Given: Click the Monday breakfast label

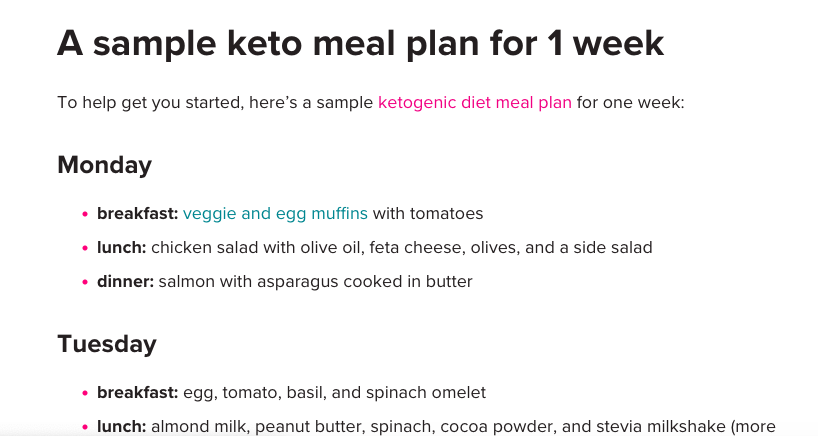Looking at the screenshot, I should 137,213.
